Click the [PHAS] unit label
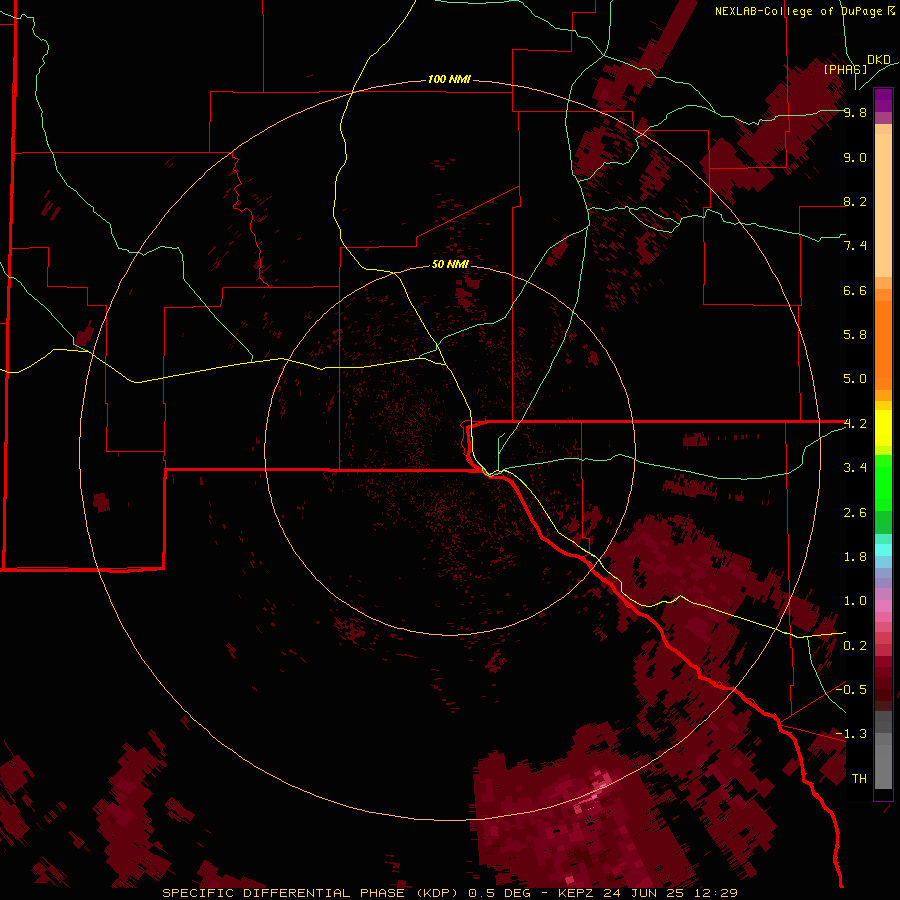Screen dimensions: 900x900 (x=845, y=69)
